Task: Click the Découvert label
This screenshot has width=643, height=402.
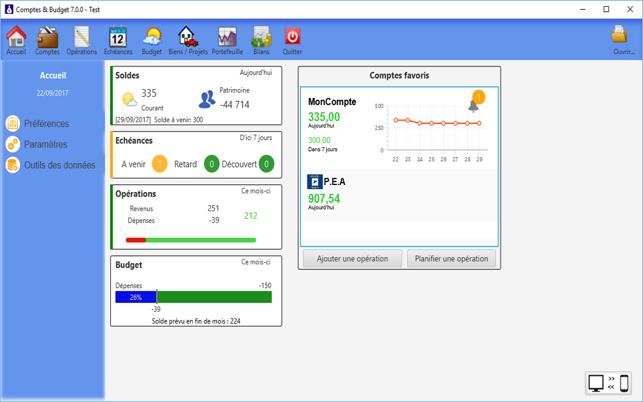Action: (x=239, y=164)
